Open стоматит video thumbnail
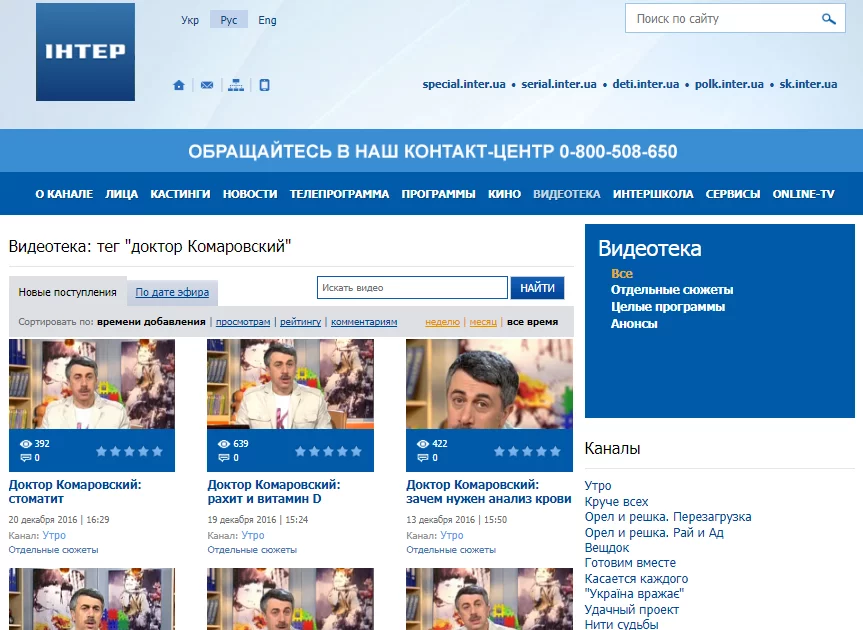 click(x=92, y=384)
